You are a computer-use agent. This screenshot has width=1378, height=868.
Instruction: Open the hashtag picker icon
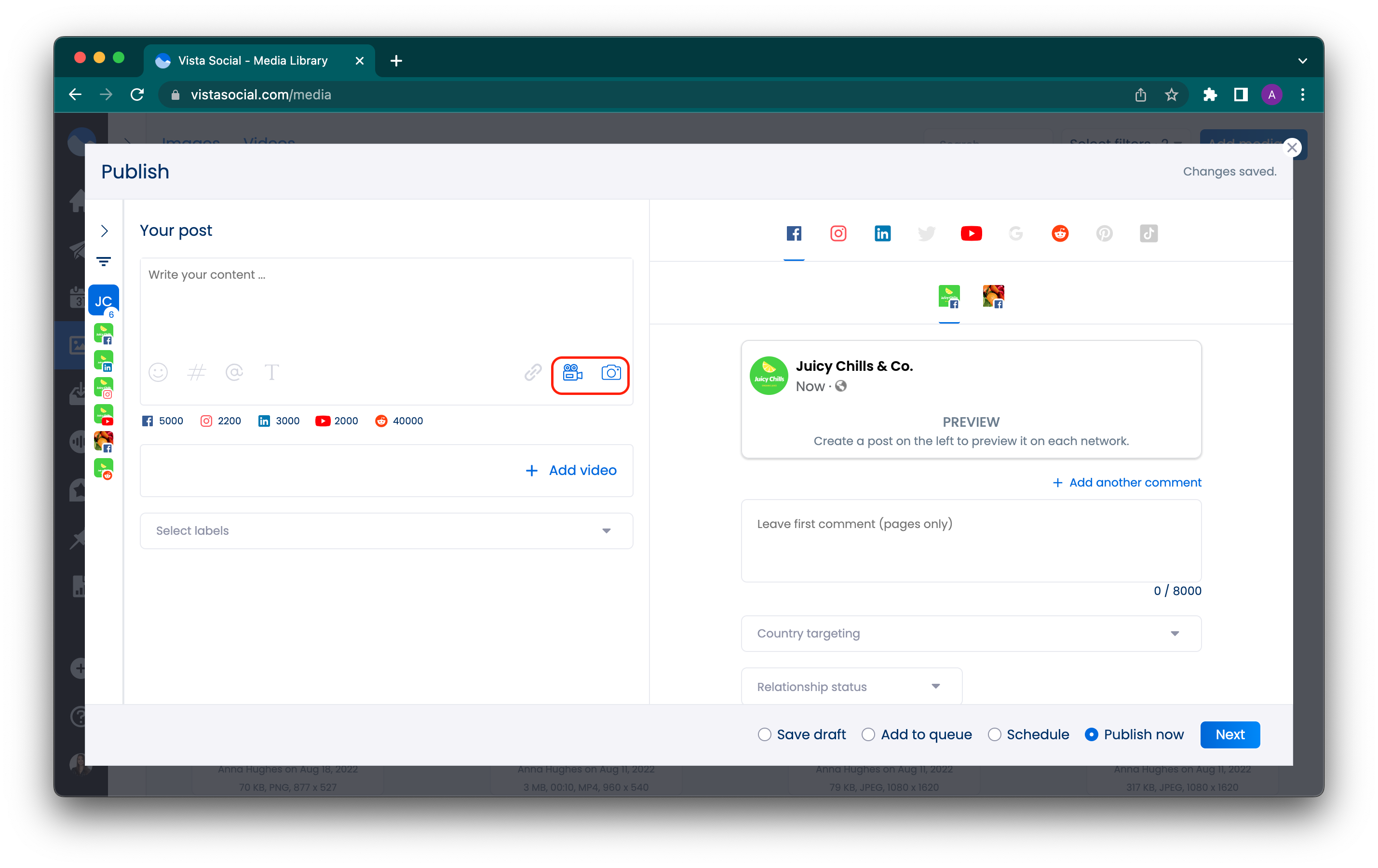point(196,372)
